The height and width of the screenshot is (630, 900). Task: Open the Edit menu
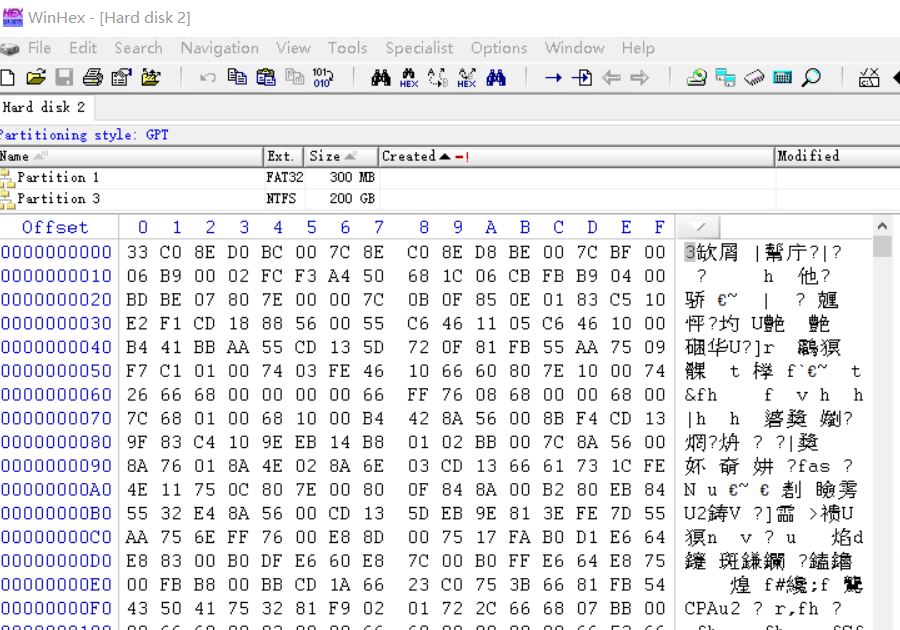pos(83,48)
